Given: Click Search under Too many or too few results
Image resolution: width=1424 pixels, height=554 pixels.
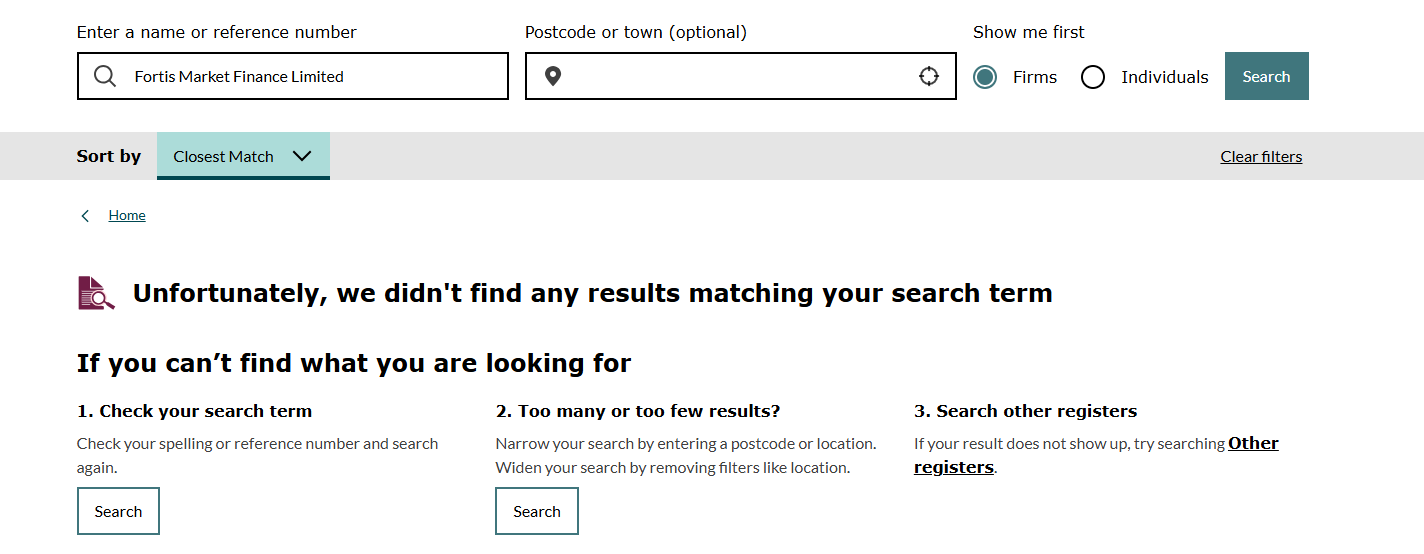Looking at the screenshot, I should pyautogui.click(x=537, y=511).
